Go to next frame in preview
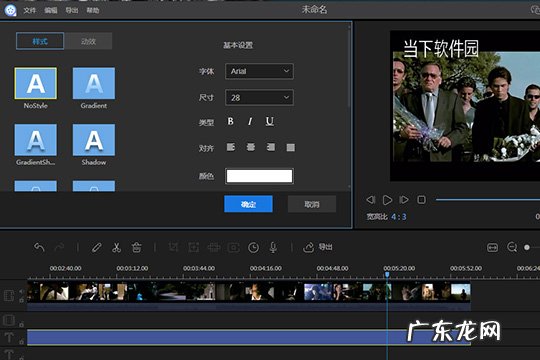The image size is (540, 360). 404,200
